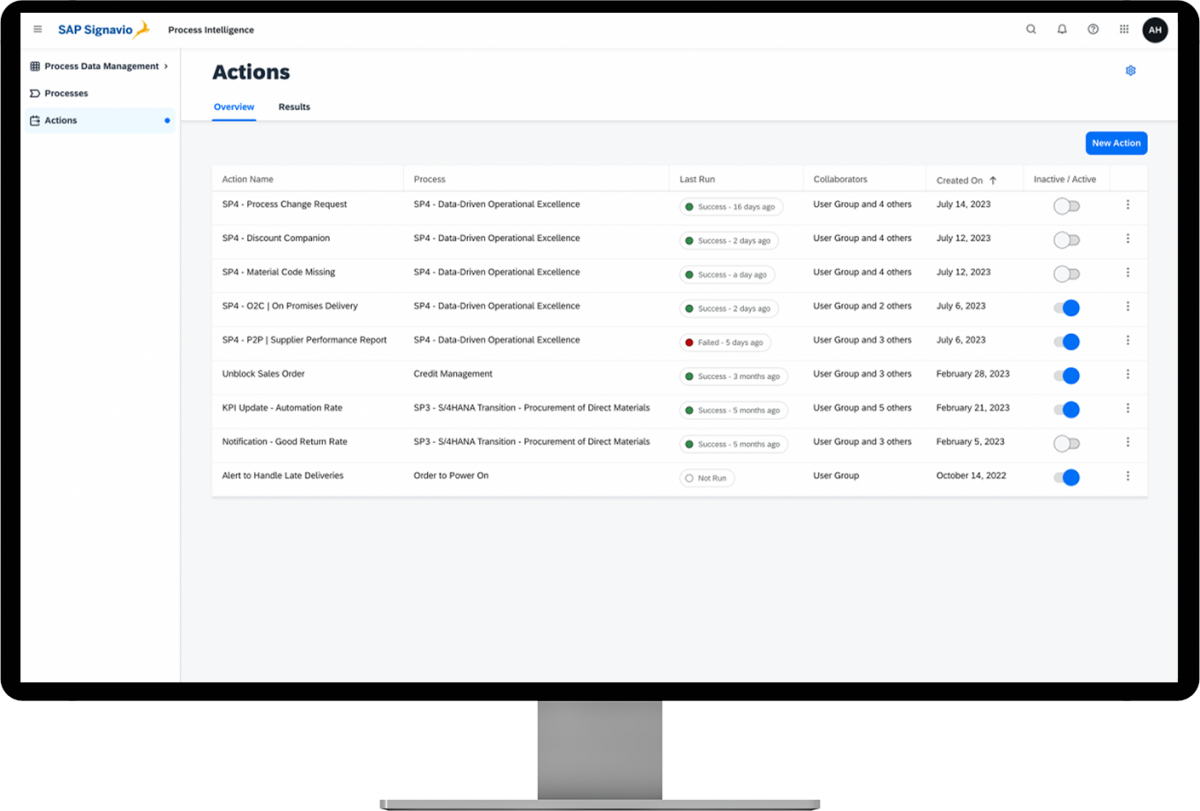Click the Process Data Management grid icon

click(37, 66)
